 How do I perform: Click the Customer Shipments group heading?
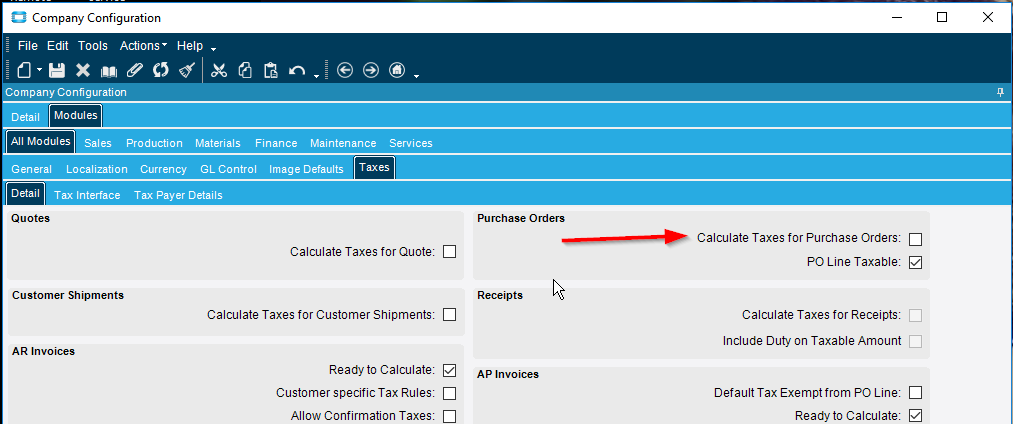point(68,295)
